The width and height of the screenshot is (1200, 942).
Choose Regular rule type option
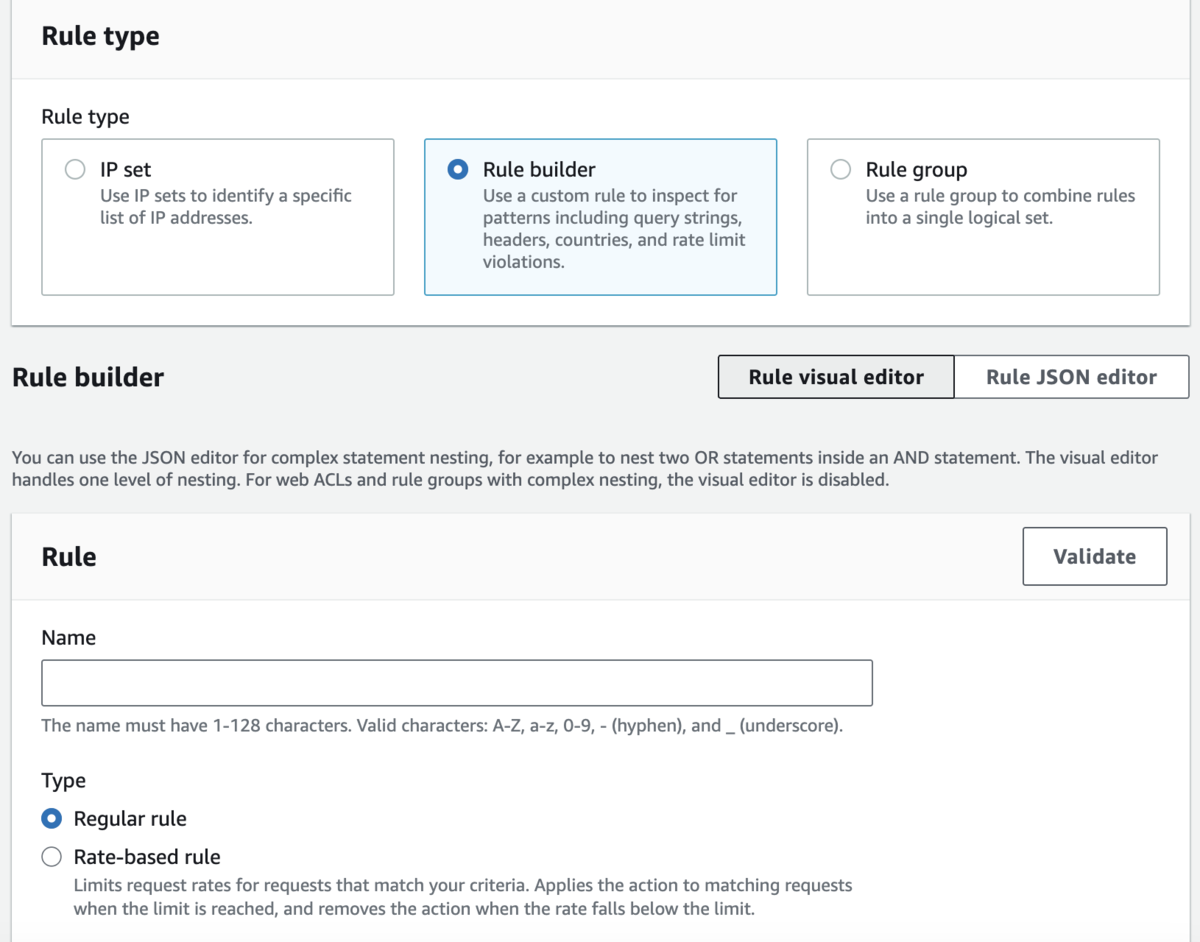click(x=52, y=819)
